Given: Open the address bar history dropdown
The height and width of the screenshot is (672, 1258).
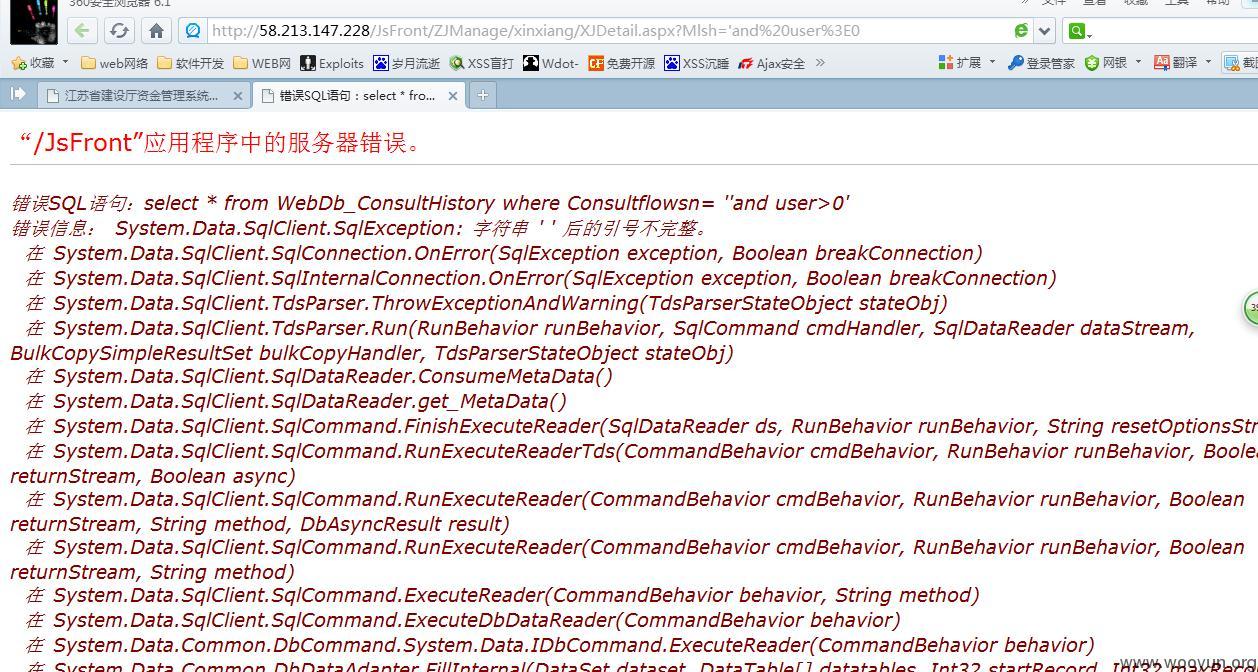Looking at the screenshot, I should point(1044,30).
